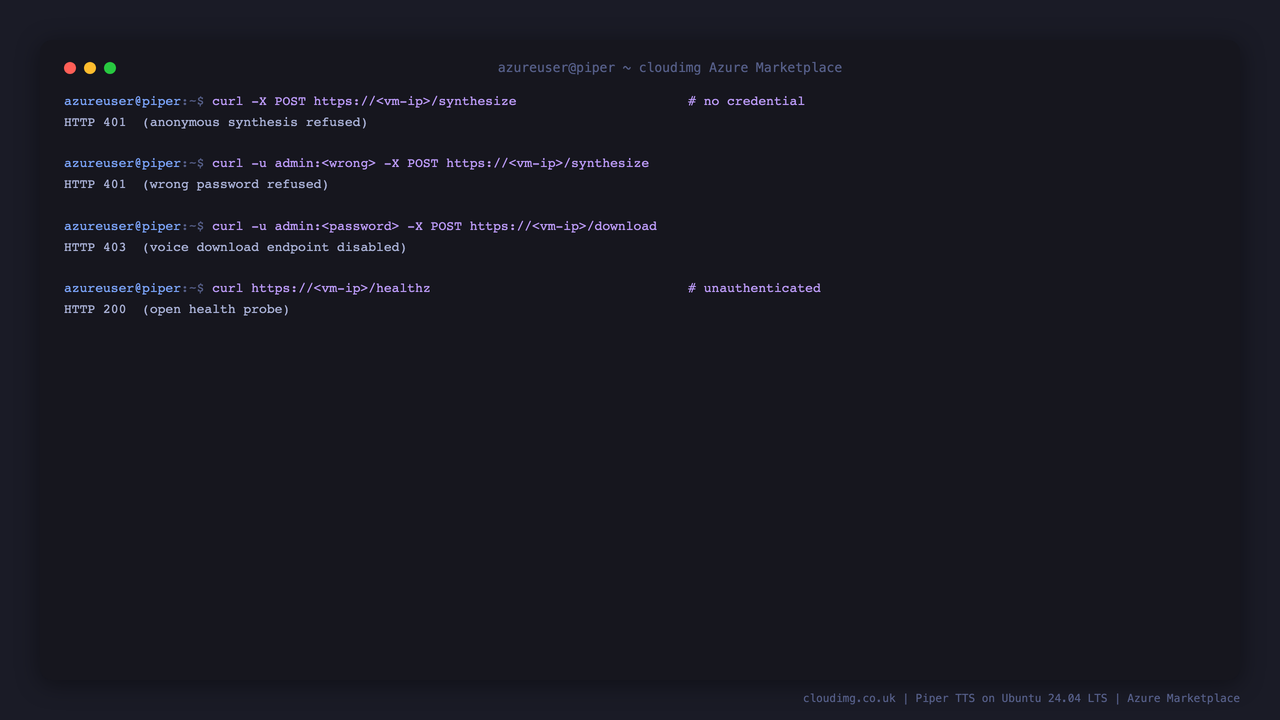Click the 'curl -u admin:<password>' download command

pyautogui.click(x=434, y=226)
